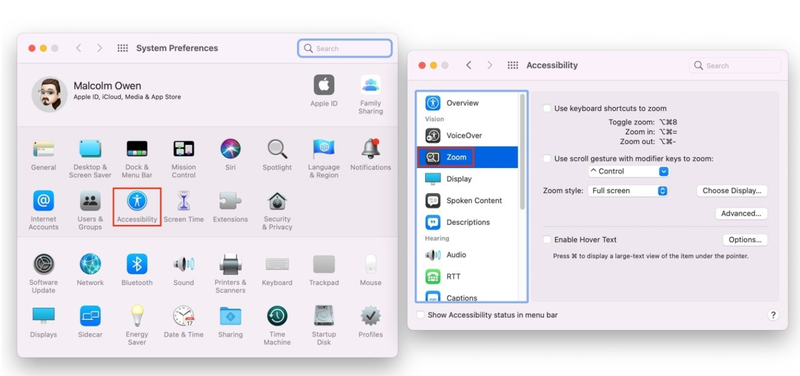Viewport: 800px width, 376px height.
Task: Enable Hover Text checkbox
Action: pos(547,239)
